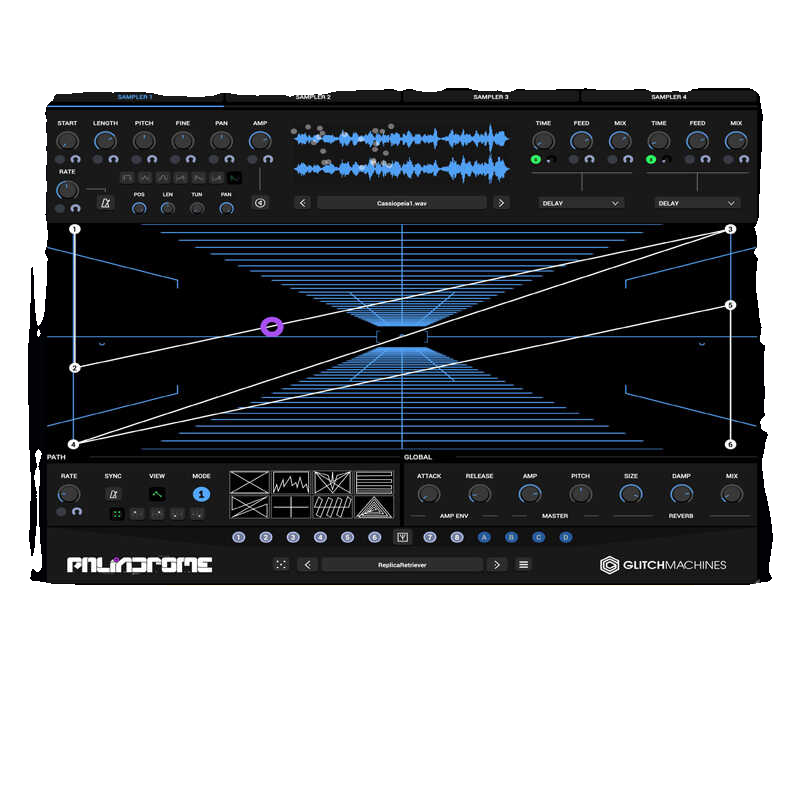Select path node 6 on the grid
Image resolution: width=800 pixels, height=800 pixels.
pos(730,444)
